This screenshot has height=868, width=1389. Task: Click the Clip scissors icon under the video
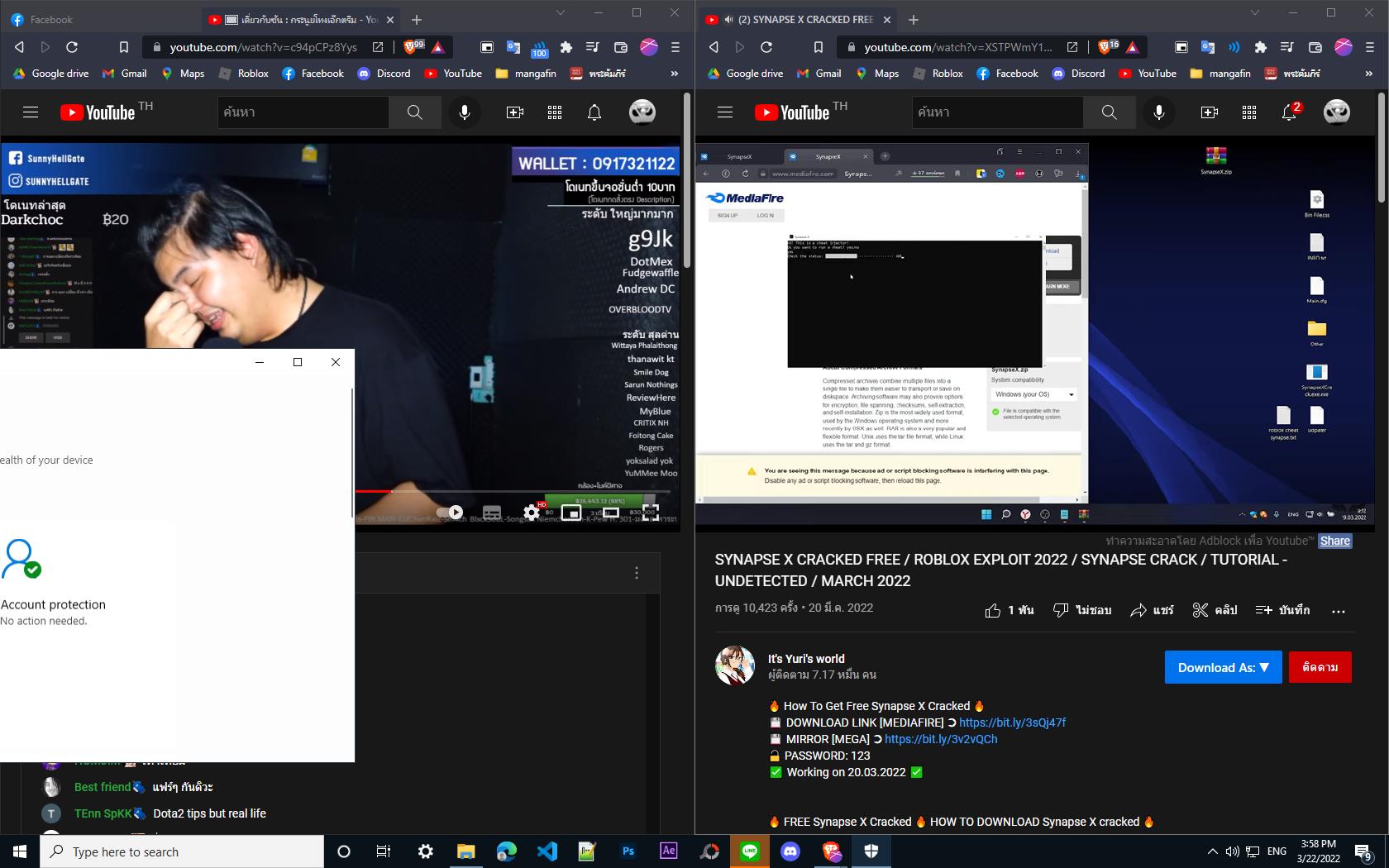pyautogui.click(x=1200, y=610)
